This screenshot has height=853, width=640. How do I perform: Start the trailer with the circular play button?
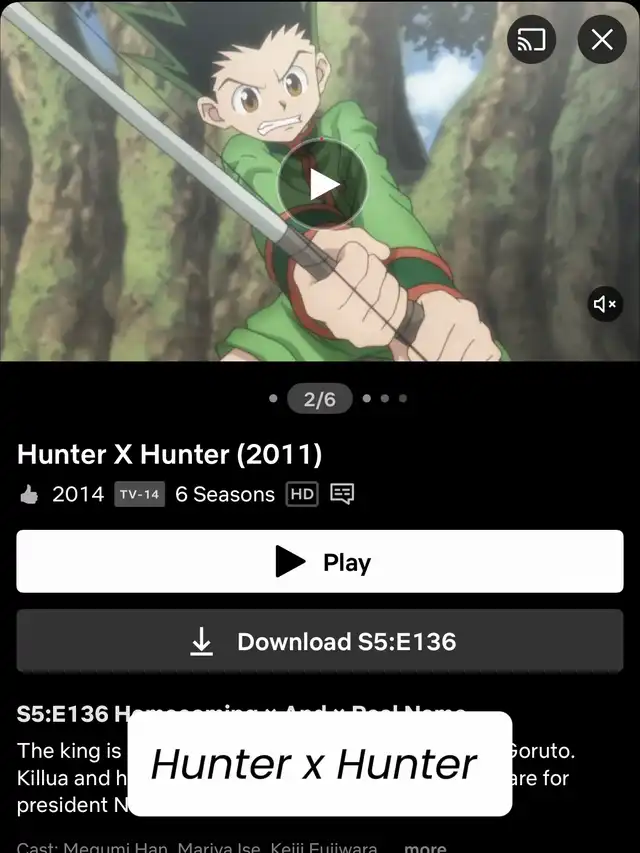tap(322, 184)
